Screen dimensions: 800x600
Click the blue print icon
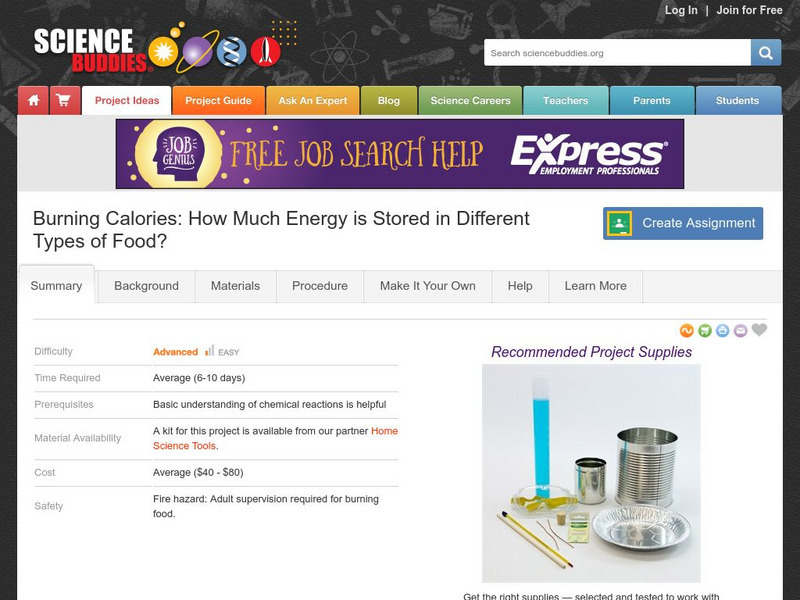point(722,331)
